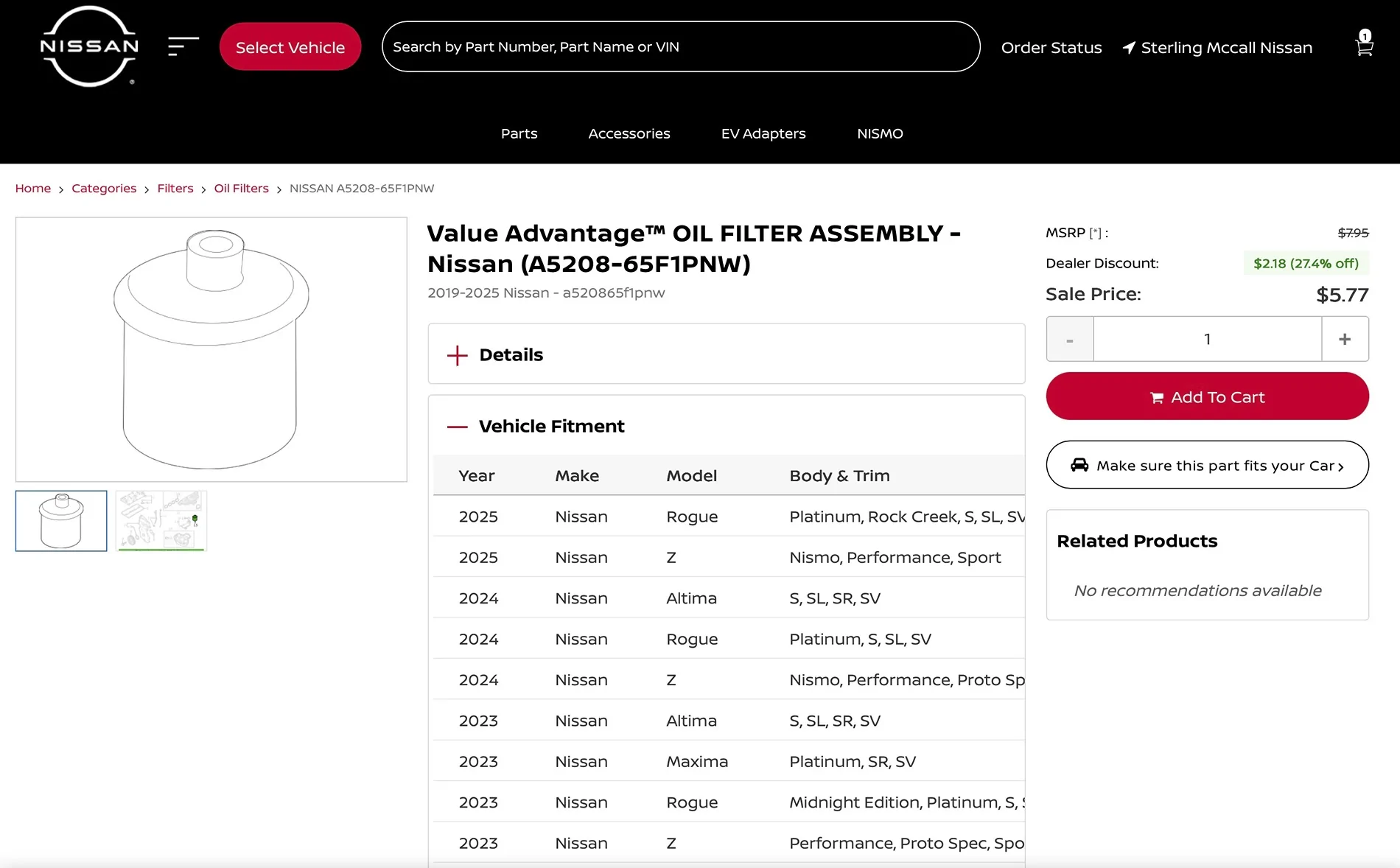Click the Body & Trim column header
This screenshot has height=868, width=1400.
pos(839,476)
